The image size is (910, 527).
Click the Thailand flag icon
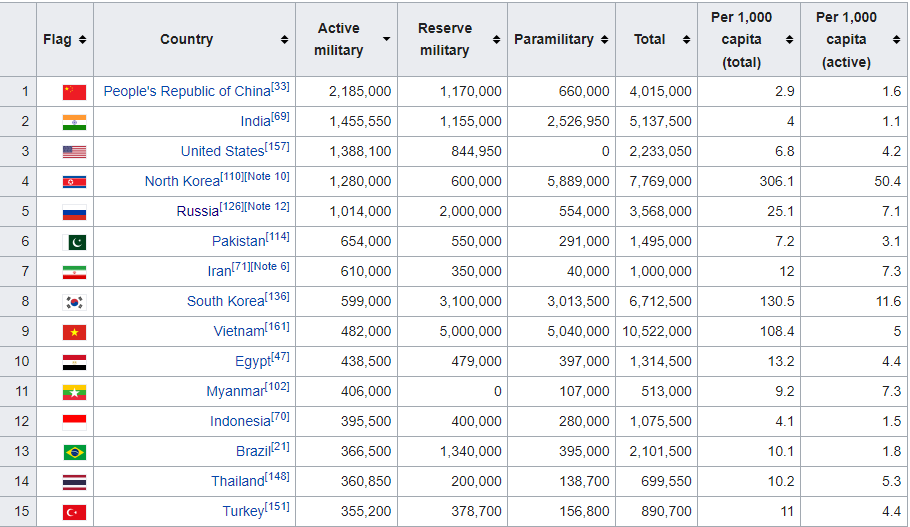point(74,482)
